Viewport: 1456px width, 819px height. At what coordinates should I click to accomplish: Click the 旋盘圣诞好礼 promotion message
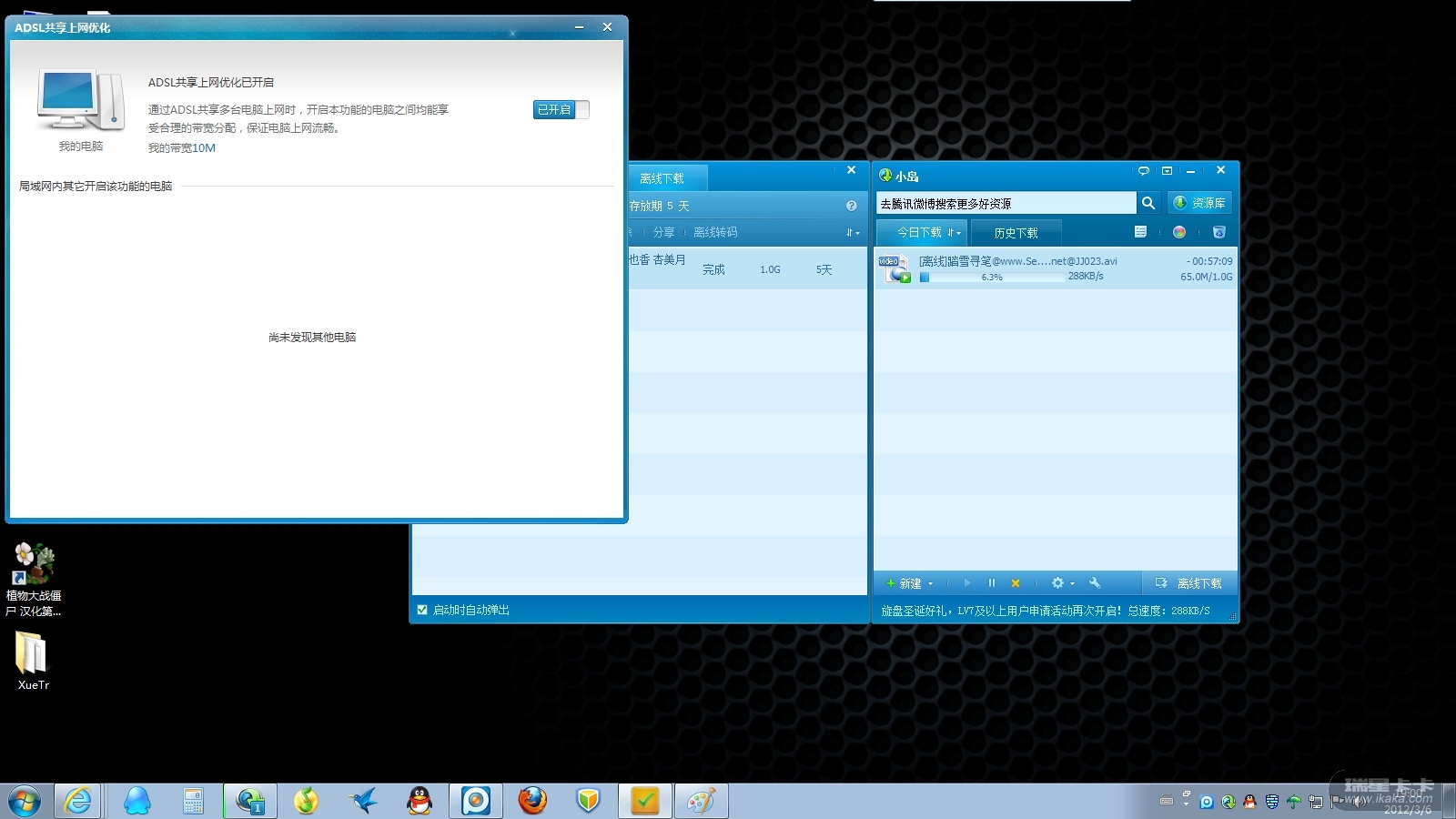pyautogui.click(x=1001, y=611)
